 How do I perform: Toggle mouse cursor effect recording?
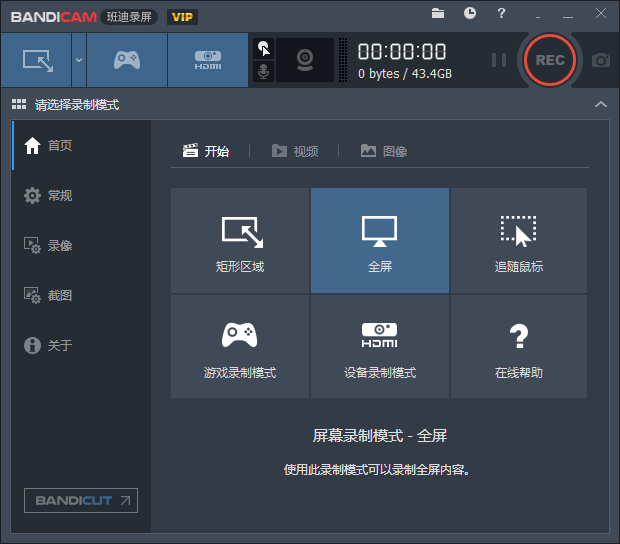(x=263, y=48)
